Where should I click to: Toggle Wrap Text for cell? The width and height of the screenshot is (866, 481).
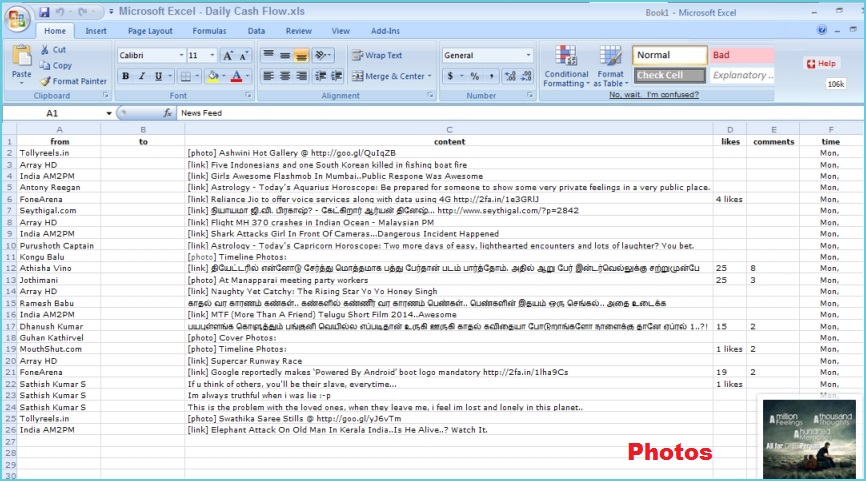(x=377, y=55)
